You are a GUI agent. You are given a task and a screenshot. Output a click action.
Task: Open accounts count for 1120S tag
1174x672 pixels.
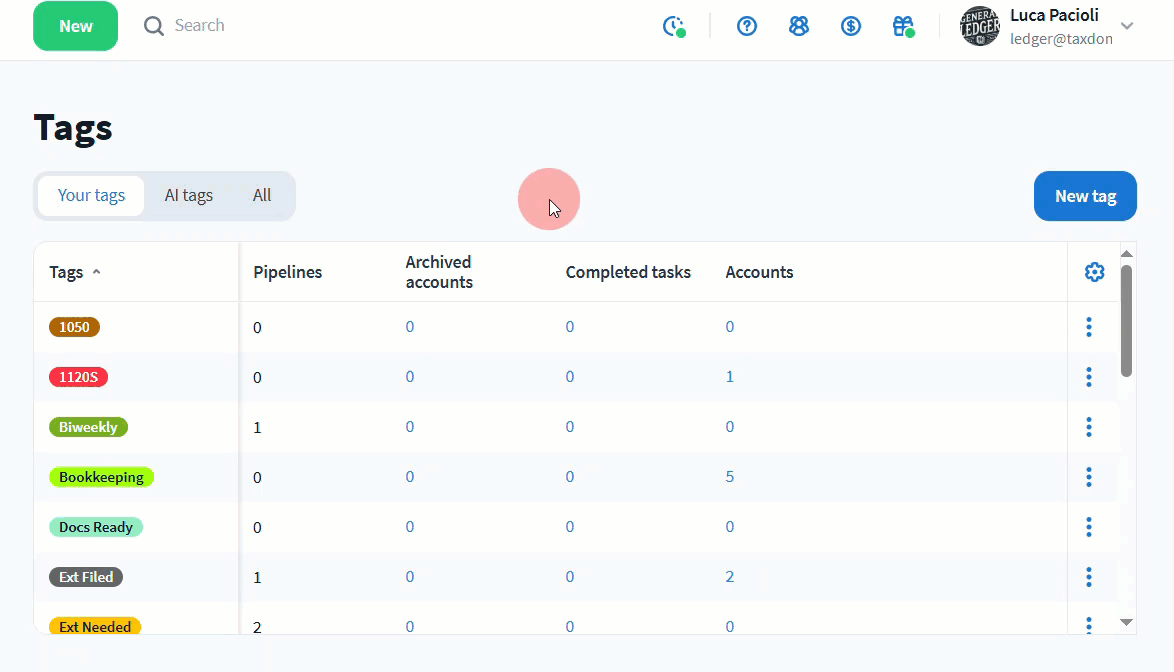tap(730, 377)
